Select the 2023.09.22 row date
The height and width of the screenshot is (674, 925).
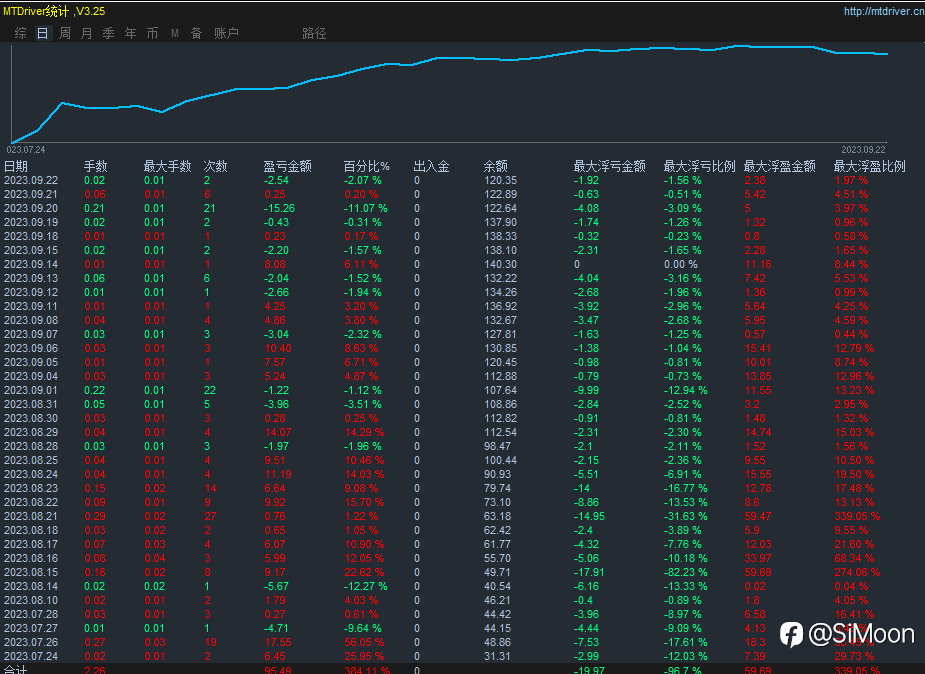coord(31,181)
